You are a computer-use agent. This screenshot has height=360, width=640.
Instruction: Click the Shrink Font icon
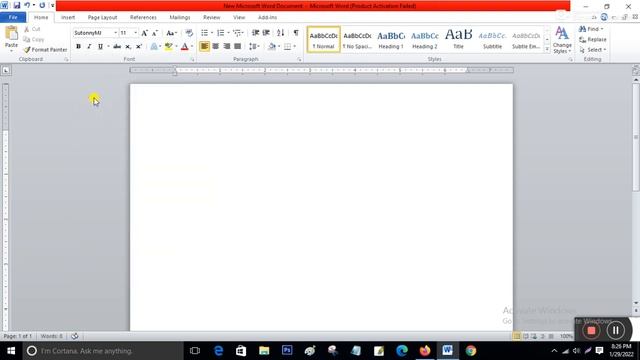point(155,33)
